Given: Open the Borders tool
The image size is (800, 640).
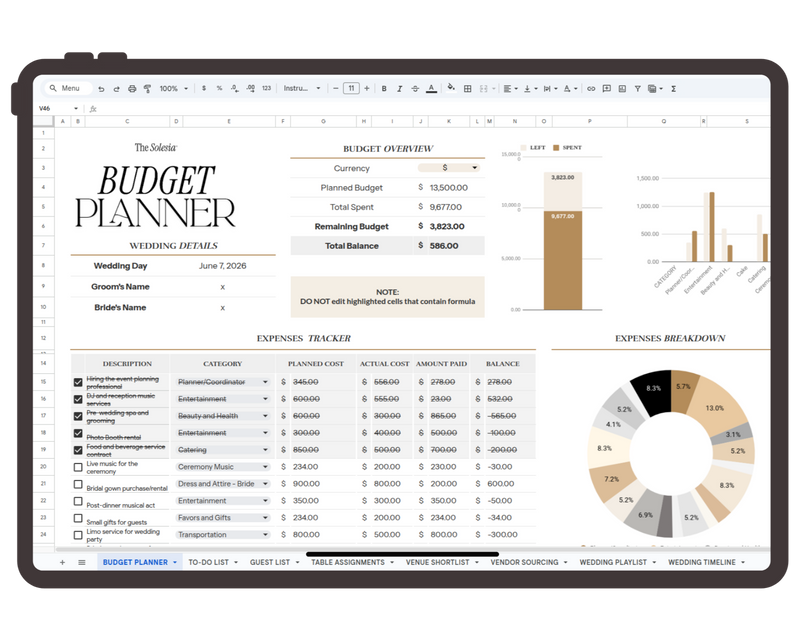Looking at the screenshot, I should coord(467,88).
